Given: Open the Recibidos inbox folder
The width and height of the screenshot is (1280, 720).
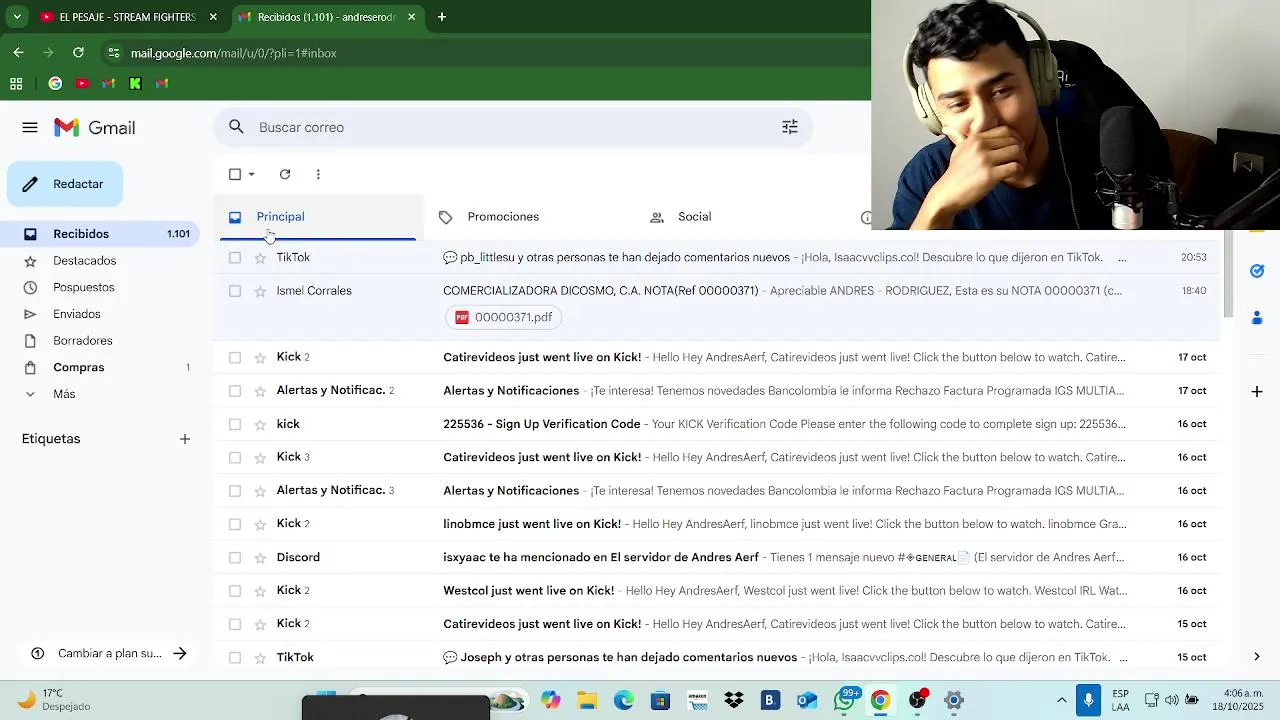Looking at the screenshot, I should tap(101, 234).
